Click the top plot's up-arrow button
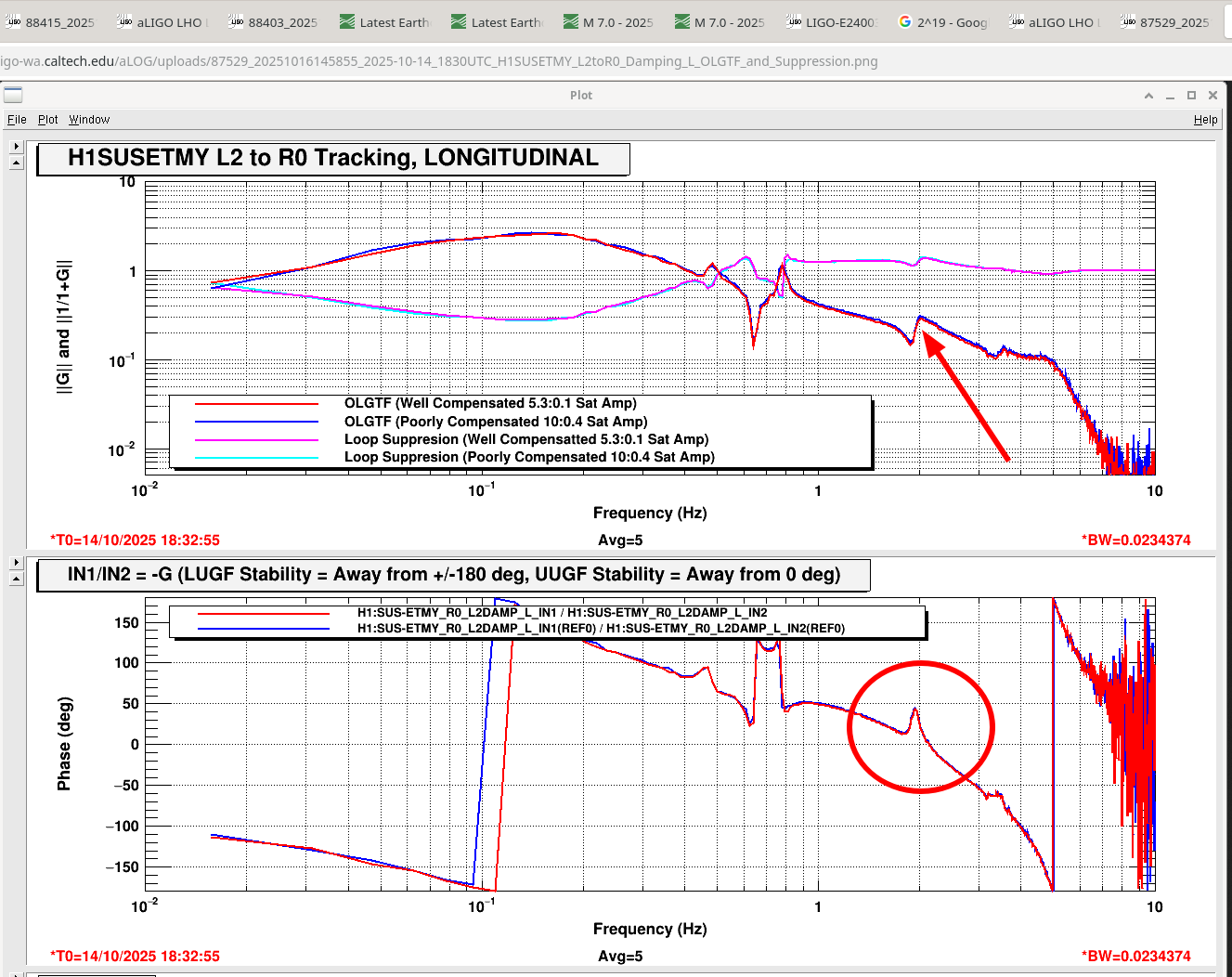 [x=16, y=163]
